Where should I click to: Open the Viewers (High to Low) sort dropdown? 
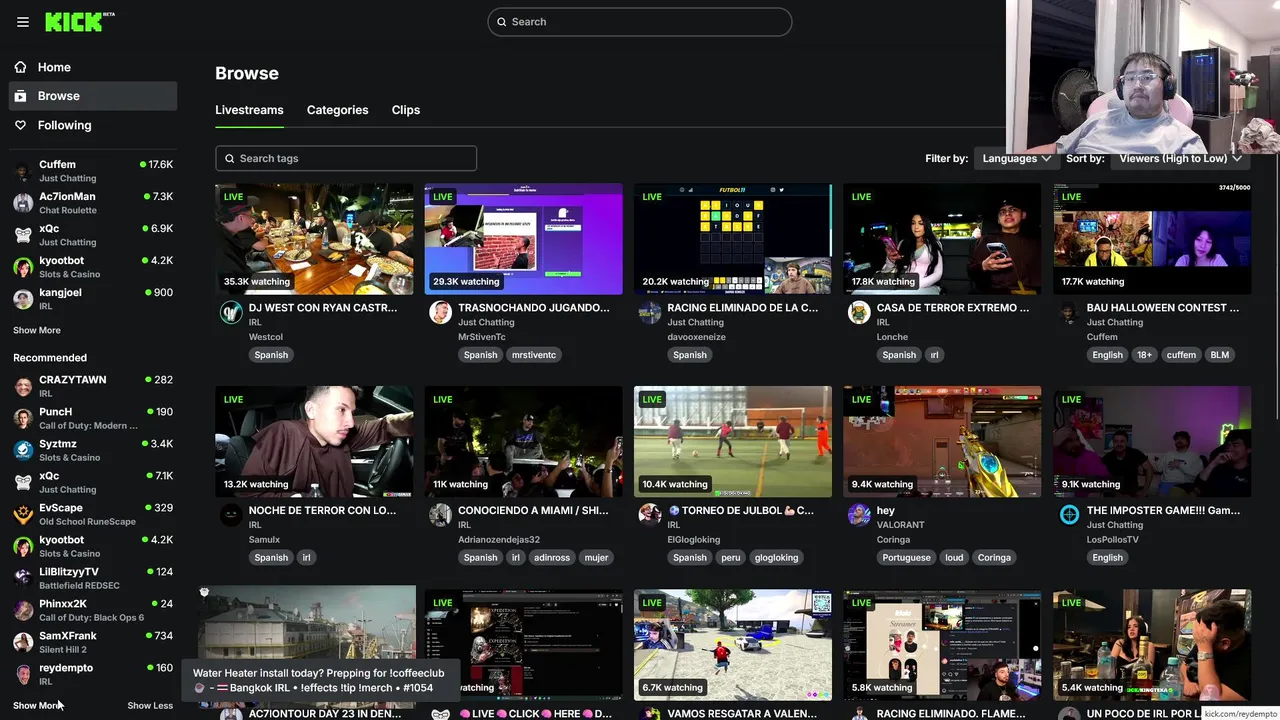[x=1180, y=158]
